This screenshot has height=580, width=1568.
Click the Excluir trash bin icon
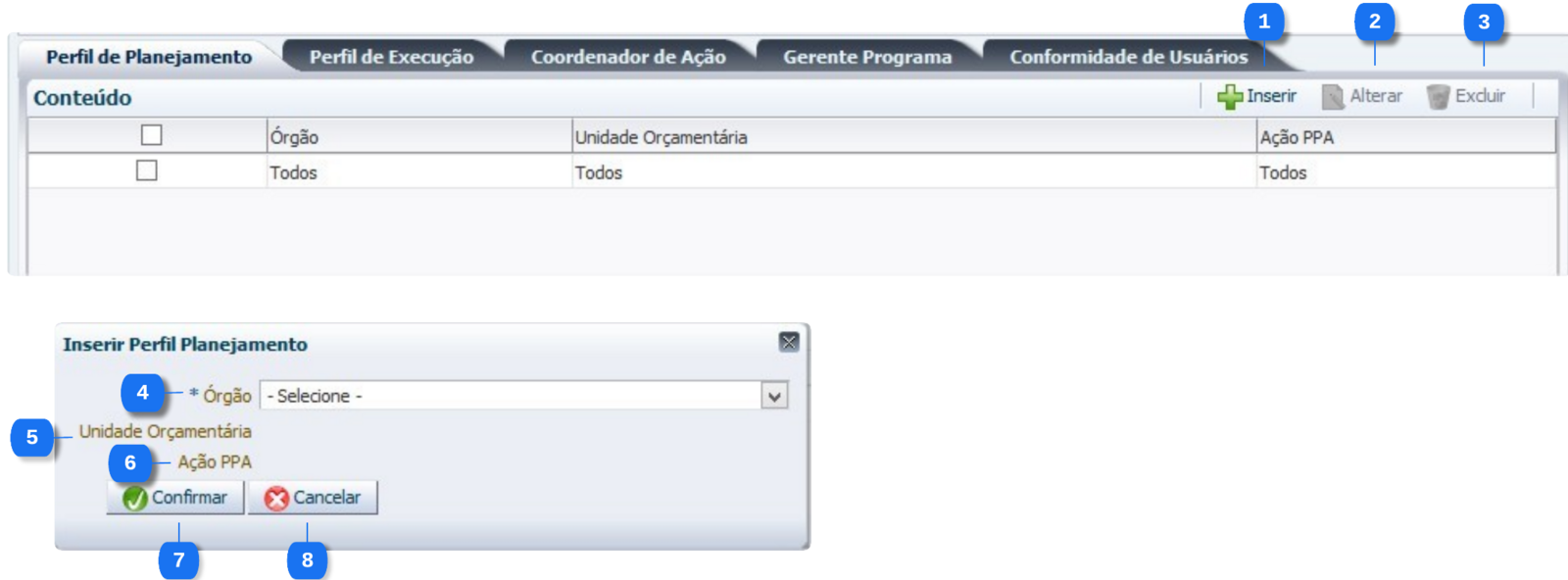point(1438,96)
